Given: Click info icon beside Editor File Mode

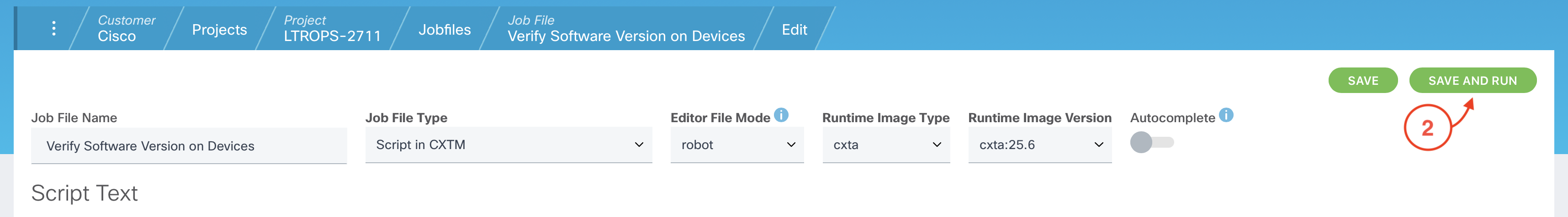Looking at the screenshot, I should [x=781, y=115].
